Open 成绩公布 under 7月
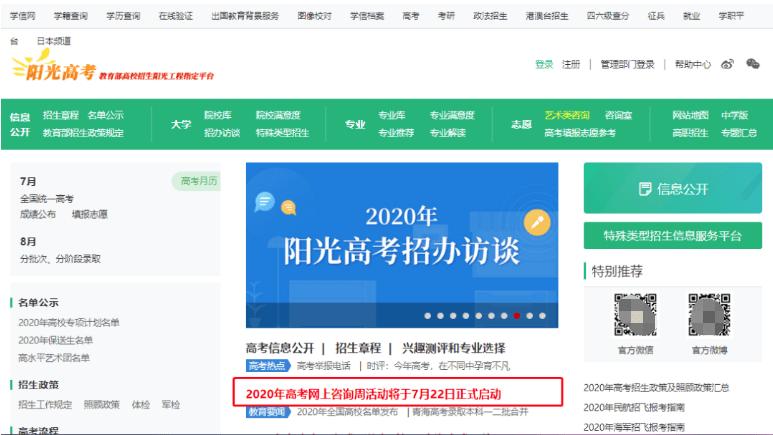The width and height of the screenshot is (773, 435). click(x=38, y=215)
